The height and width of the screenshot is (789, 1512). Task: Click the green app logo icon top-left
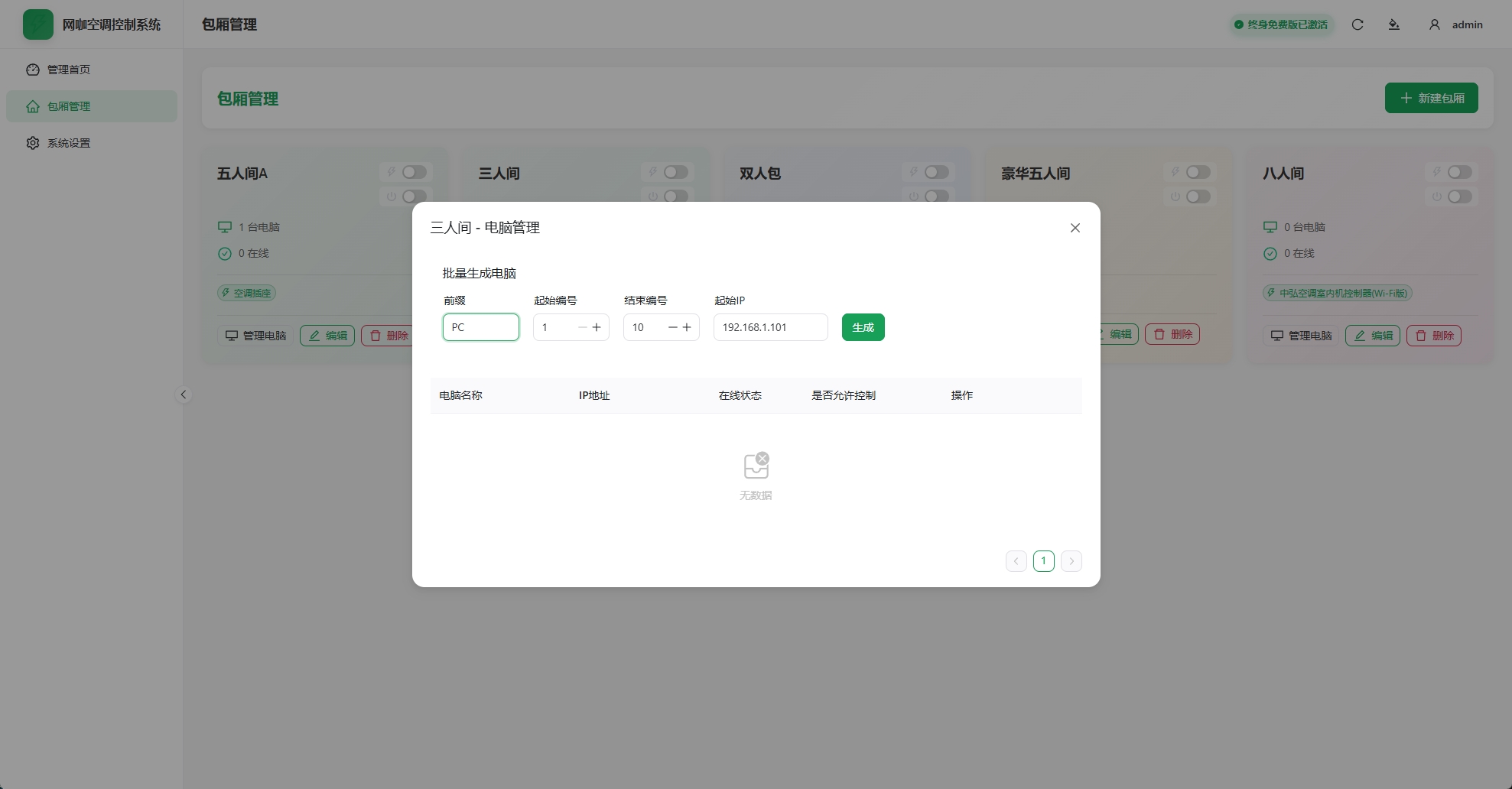click(37, 24)
